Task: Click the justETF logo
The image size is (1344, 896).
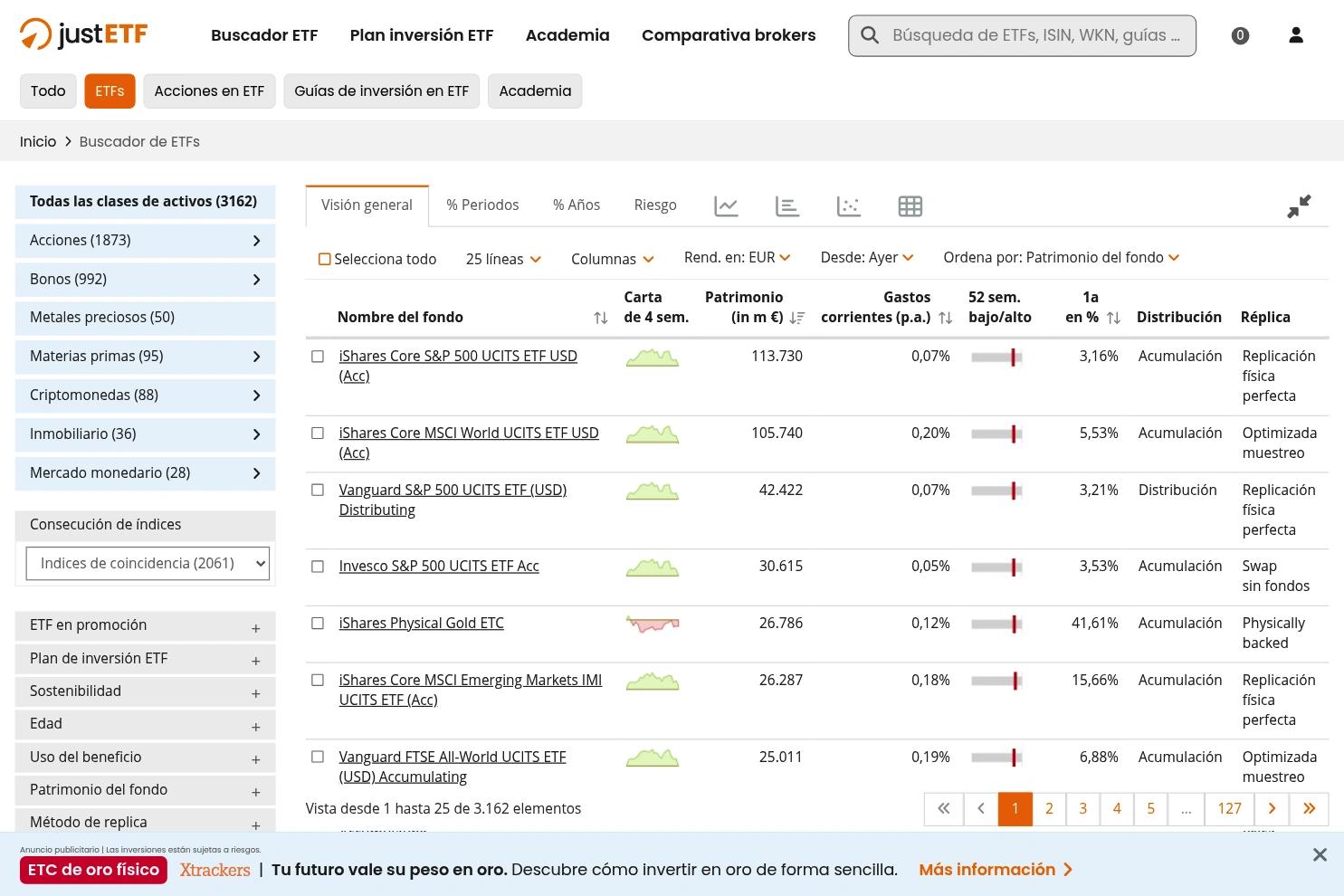Action: tap(83, 34)
